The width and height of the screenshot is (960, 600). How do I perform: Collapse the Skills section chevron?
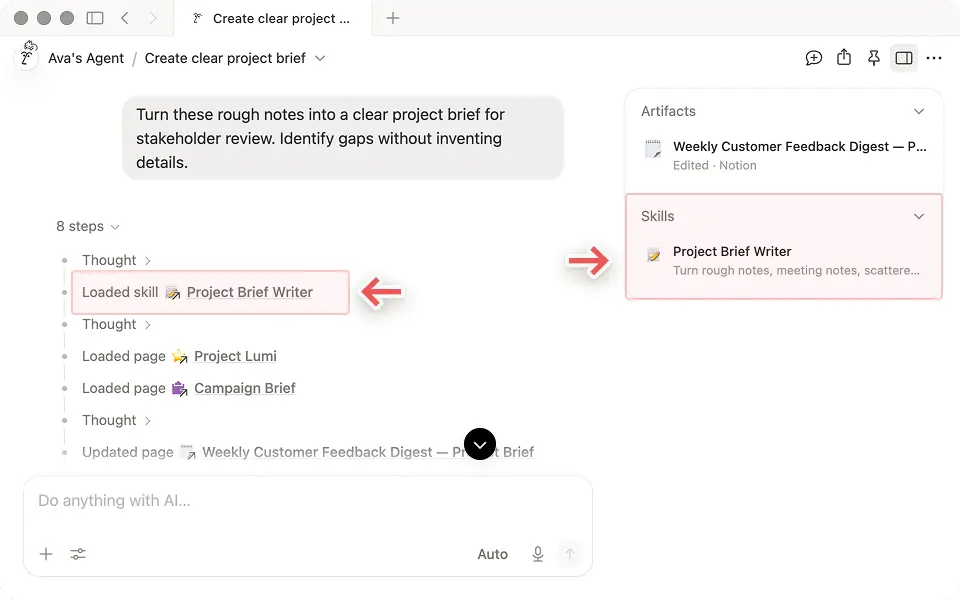coord(918,216)
